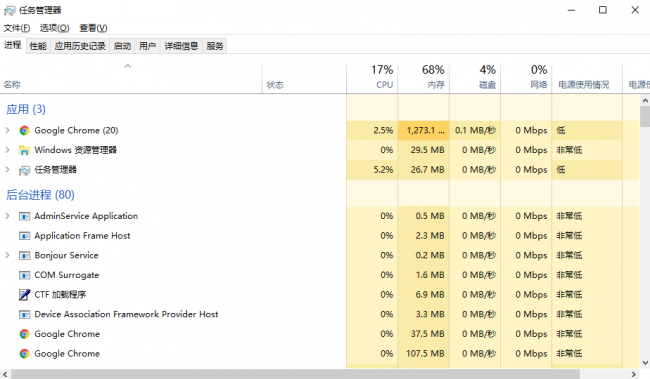The width and height of the screenshot is (650, 379).
Task: Expand the Google Chrome (20) group
Action: (7, 130)
